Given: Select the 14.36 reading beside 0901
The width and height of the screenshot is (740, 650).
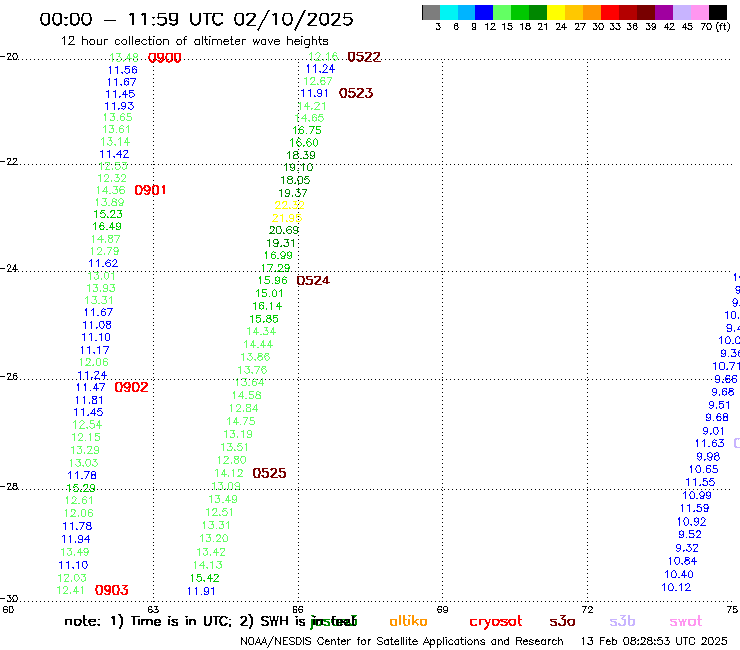Looking at the screenshot, I should (x=110, y=190).
